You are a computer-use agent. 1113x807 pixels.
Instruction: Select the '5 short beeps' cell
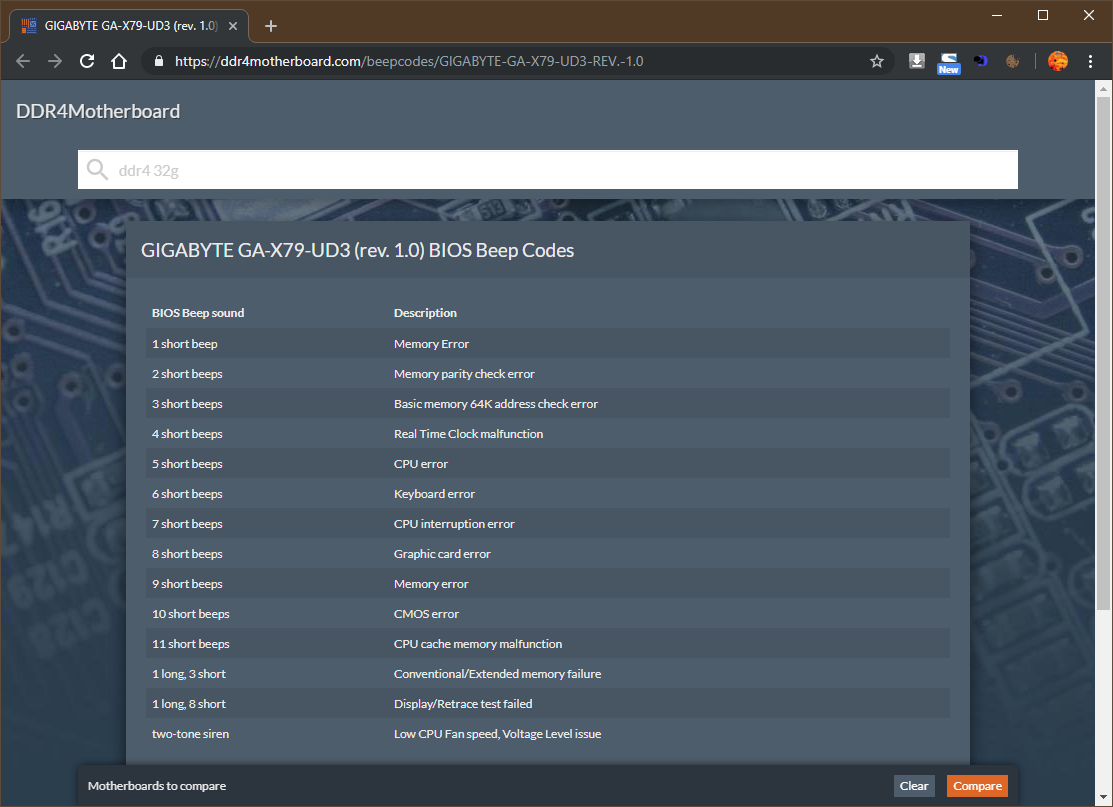187,463
